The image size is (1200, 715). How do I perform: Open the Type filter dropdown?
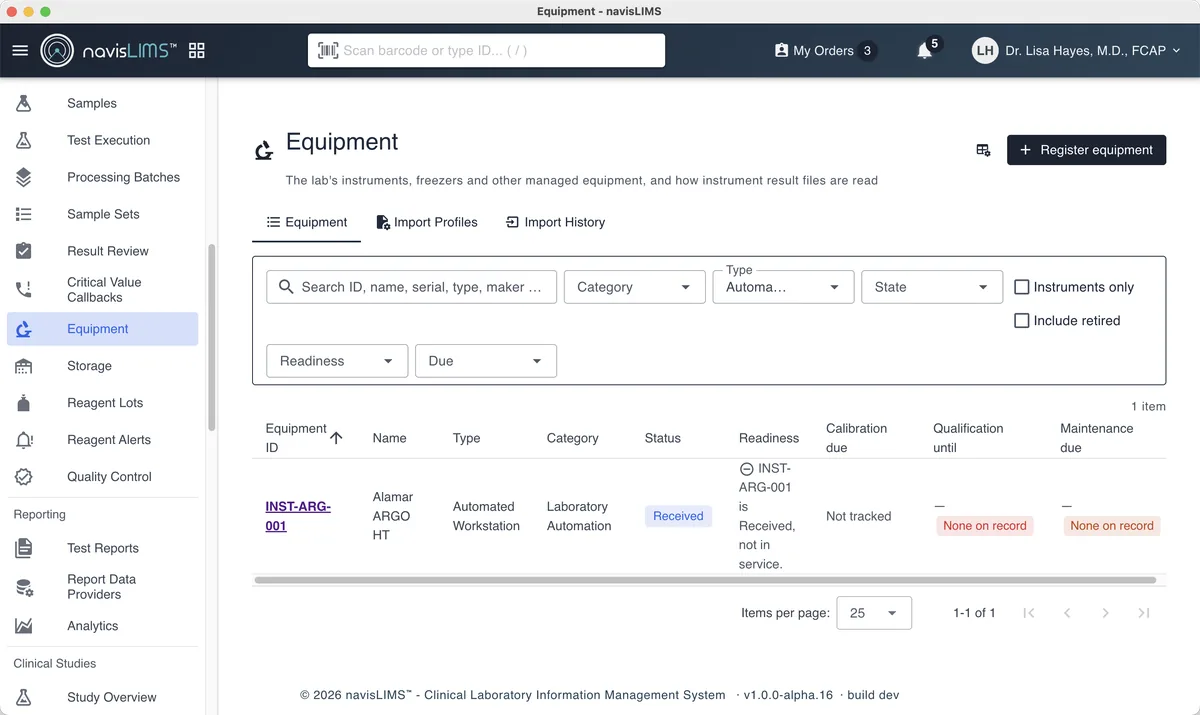[x=783, y=287]
